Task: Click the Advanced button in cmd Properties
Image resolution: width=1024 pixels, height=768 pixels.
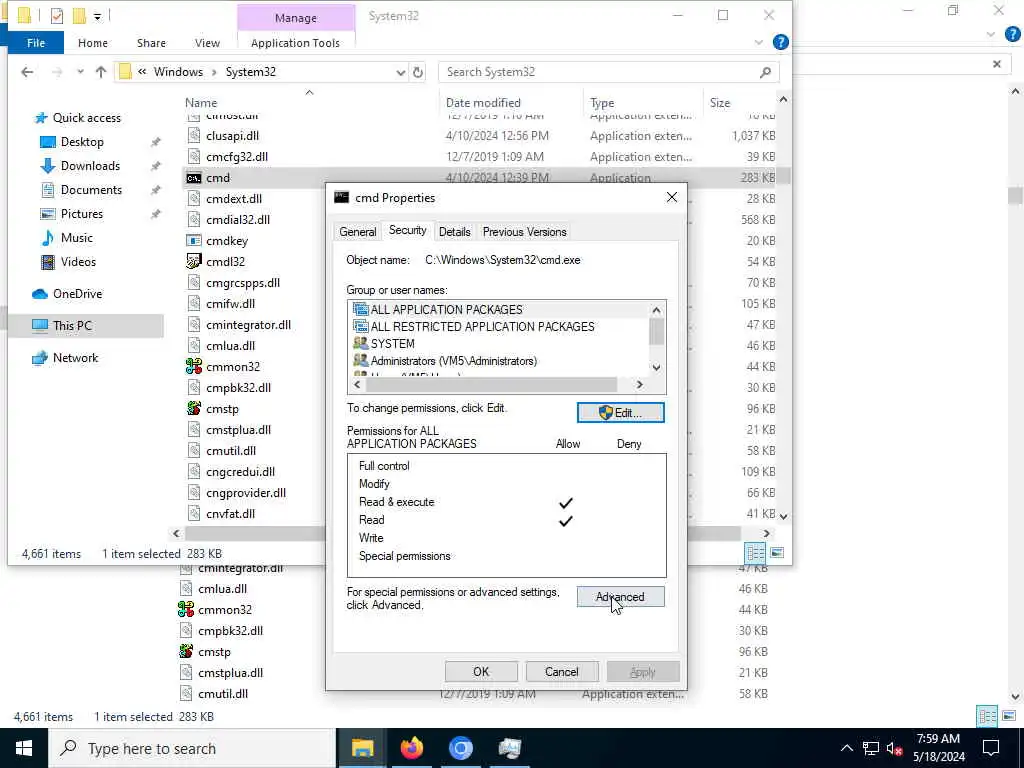Action: pos(620,597)
